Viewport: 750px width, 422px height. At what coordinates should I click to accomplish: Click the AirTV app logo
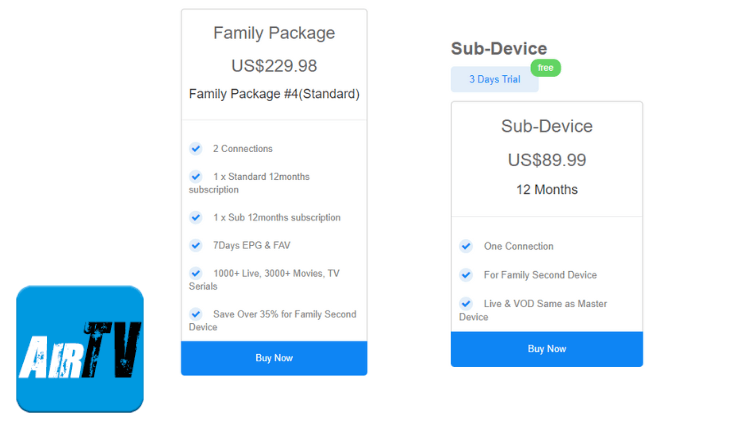(x=80, y=349)
